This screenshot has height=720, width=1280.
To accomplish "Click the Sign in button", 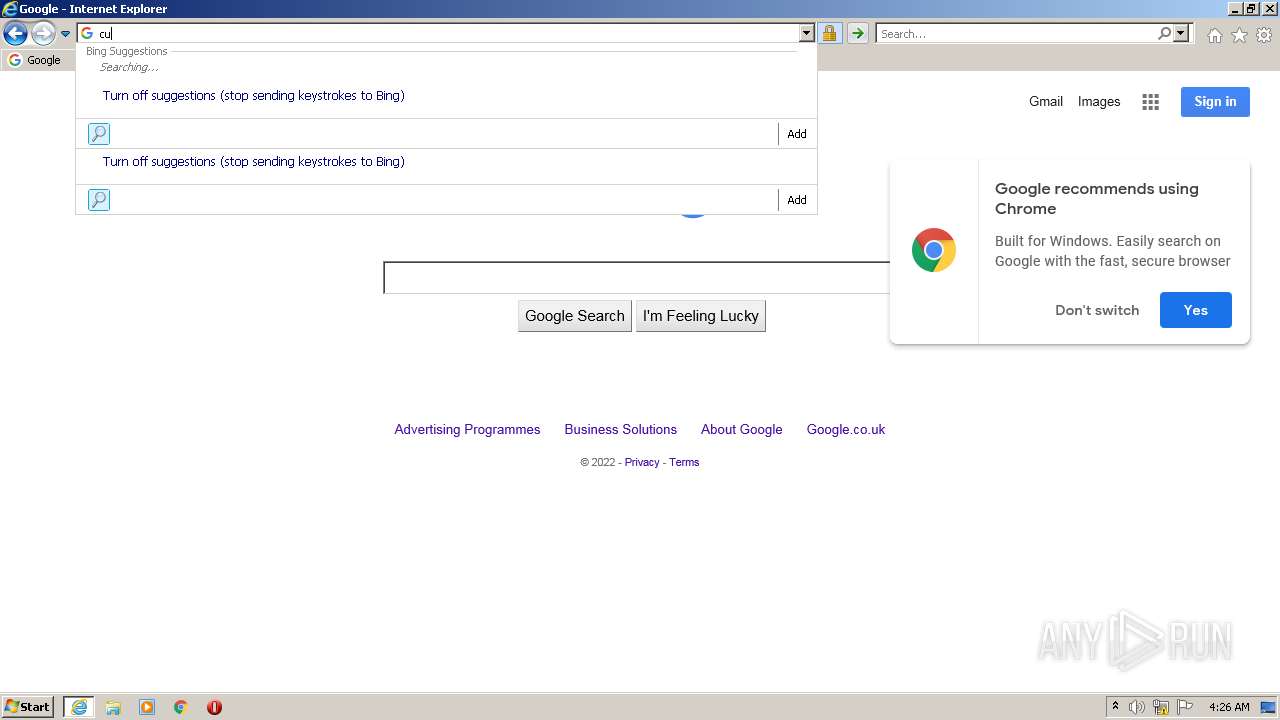I will [1215, 101].
